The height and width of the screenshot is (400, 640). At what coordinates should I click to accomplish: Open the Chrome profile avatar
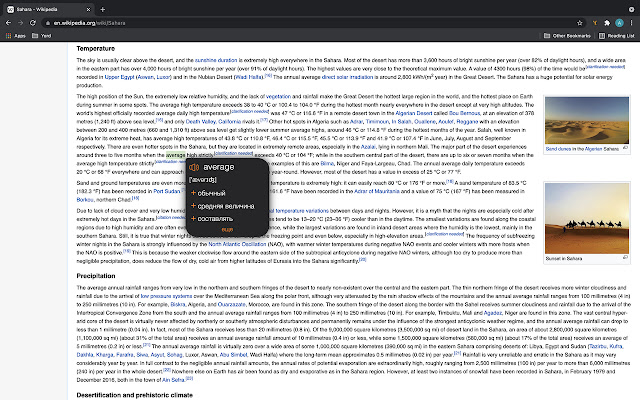[619, 23]
